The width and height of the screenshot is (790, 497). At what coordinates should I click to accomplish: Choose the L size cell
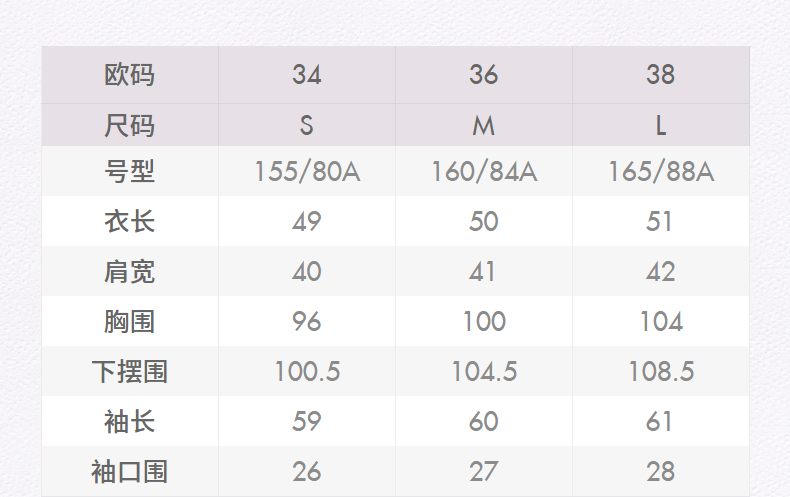[x=660, y=125]
